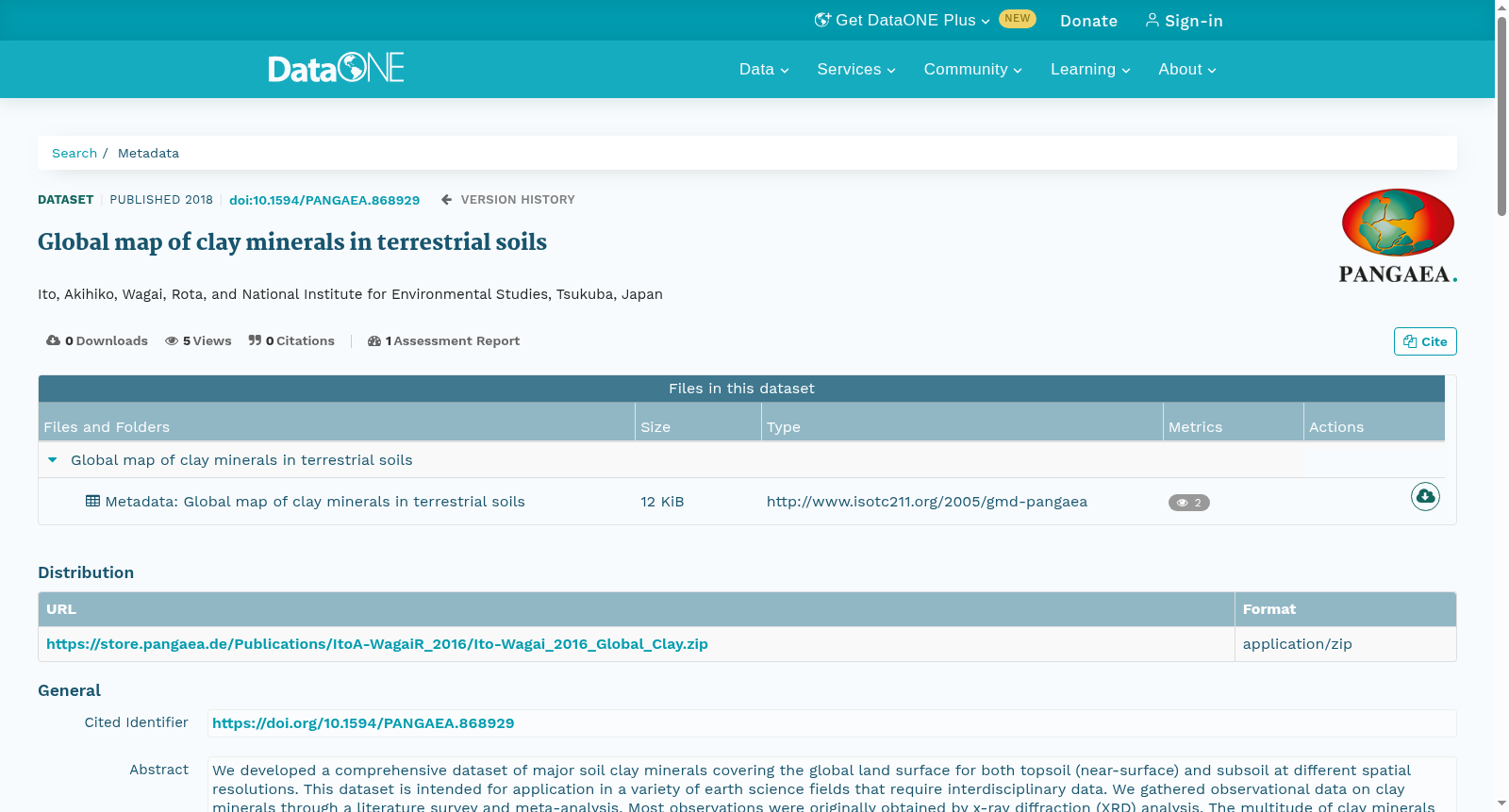Click the quote icon next to 0 Citations
This screenshot has height=812, width=1509.
coord(255,340)
